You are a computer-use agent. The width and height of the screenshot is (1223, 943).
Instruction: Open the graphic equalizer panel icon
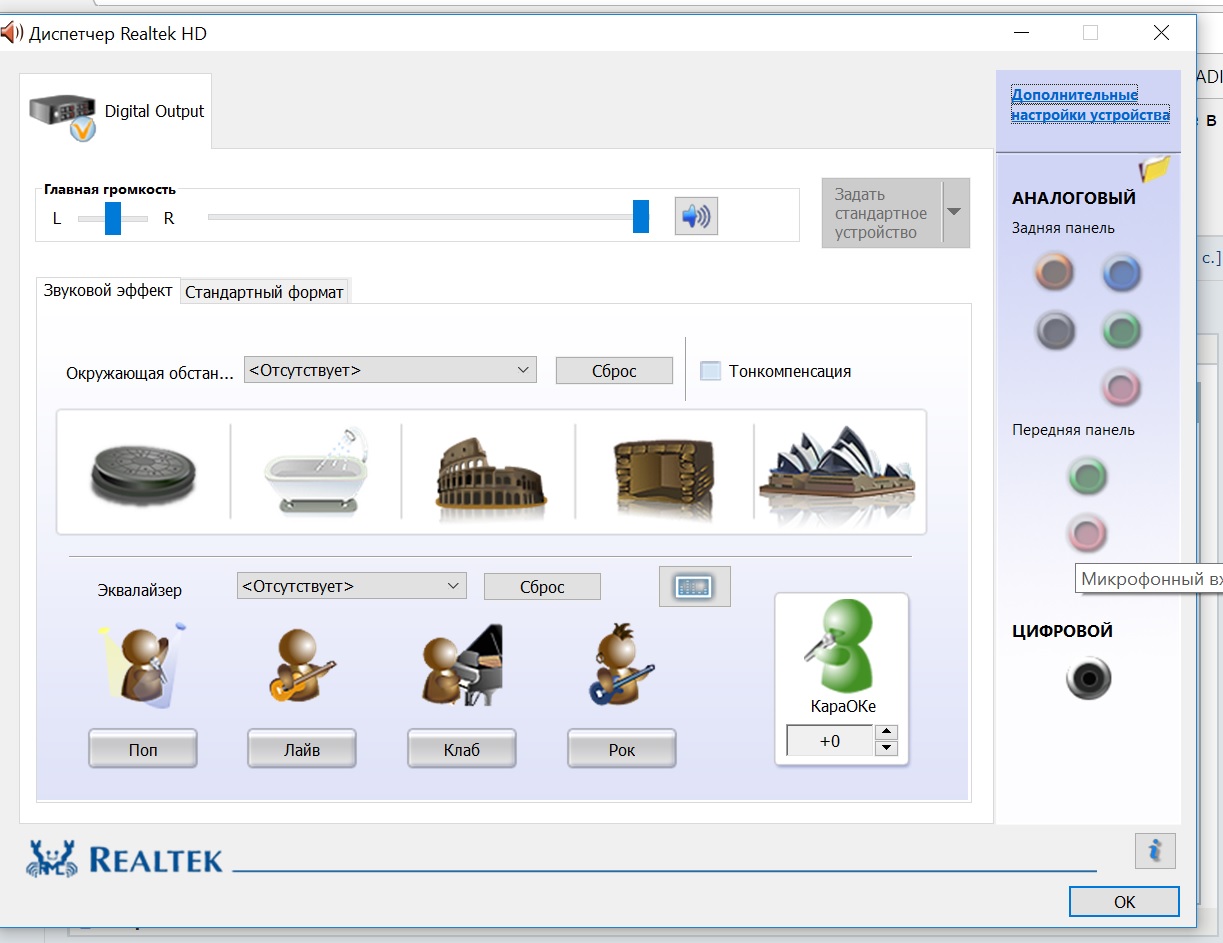point(694,587)
